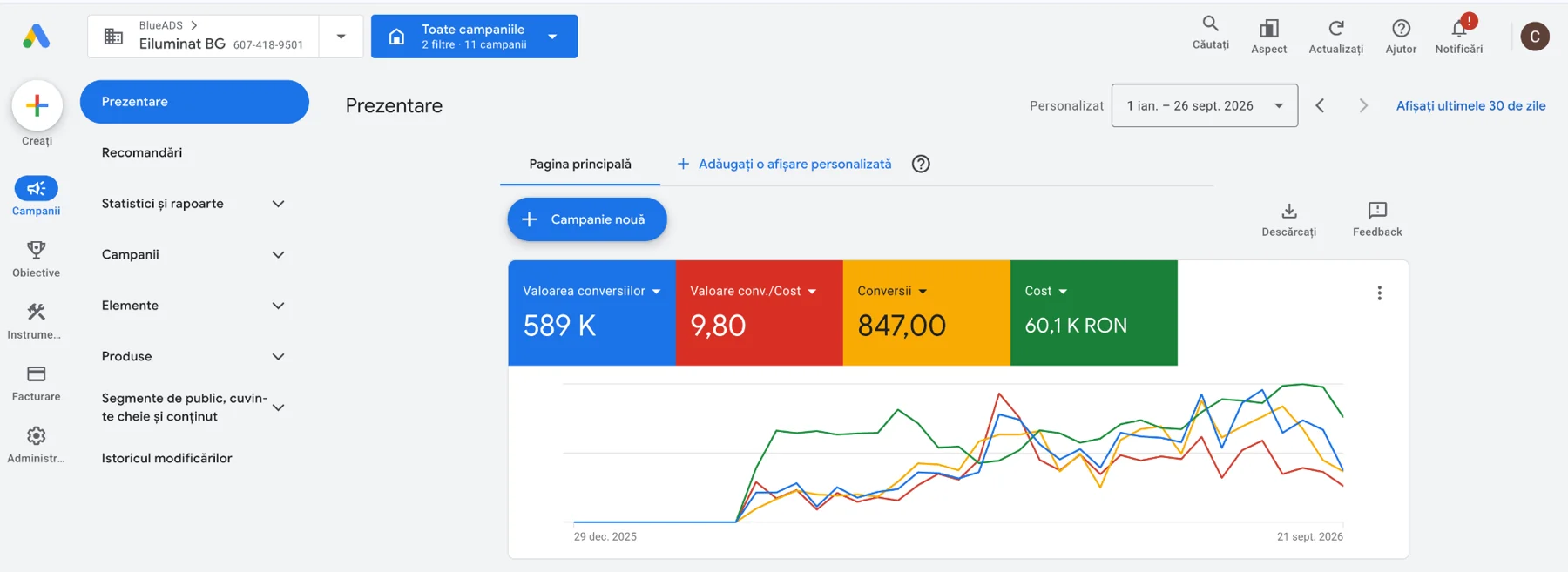Open the date range dropdown
Screen dimensions: 1568x572
(1204, 105)
